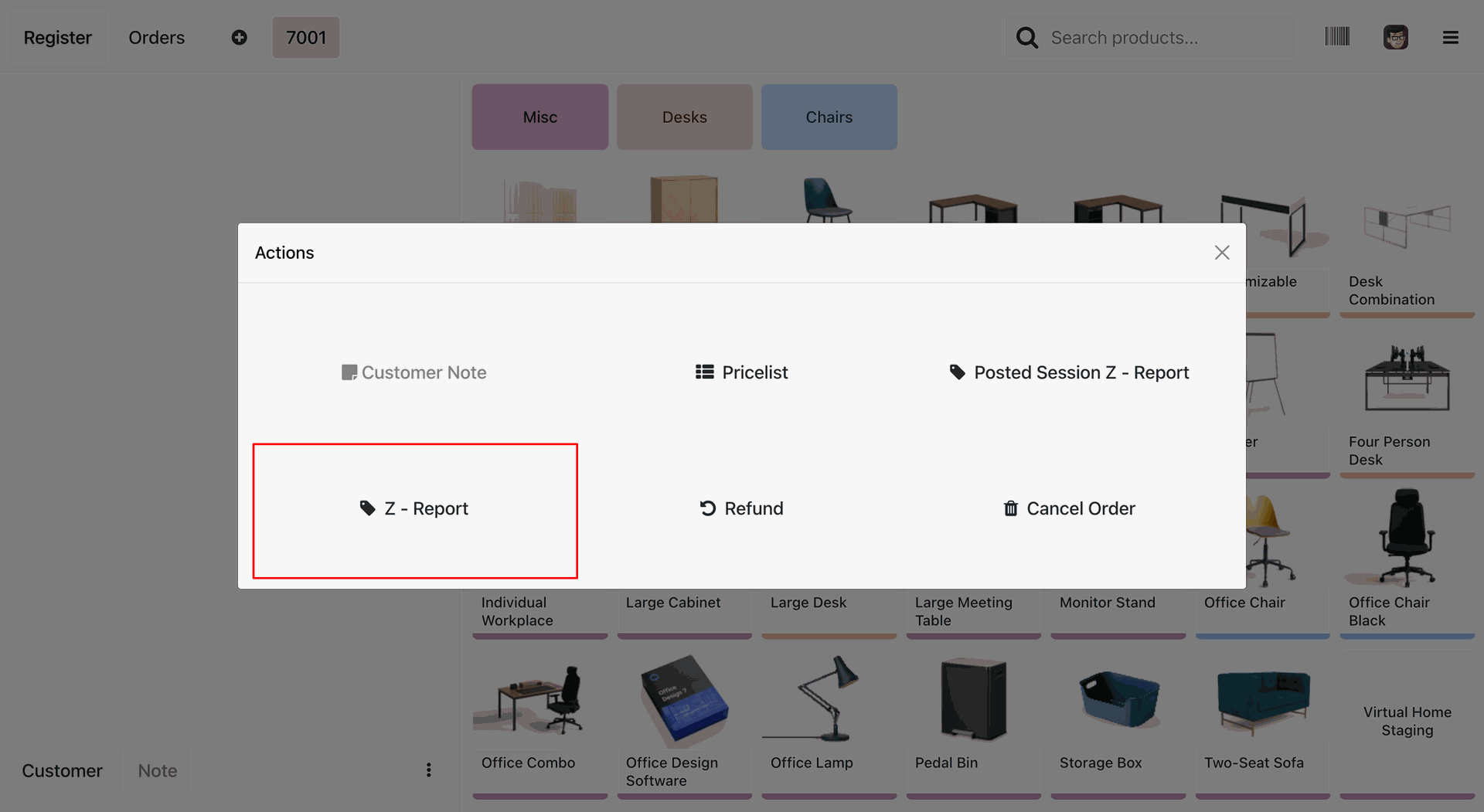Switch to the Register tab
Screen dimensions: 1484x812
pos(58,37)
